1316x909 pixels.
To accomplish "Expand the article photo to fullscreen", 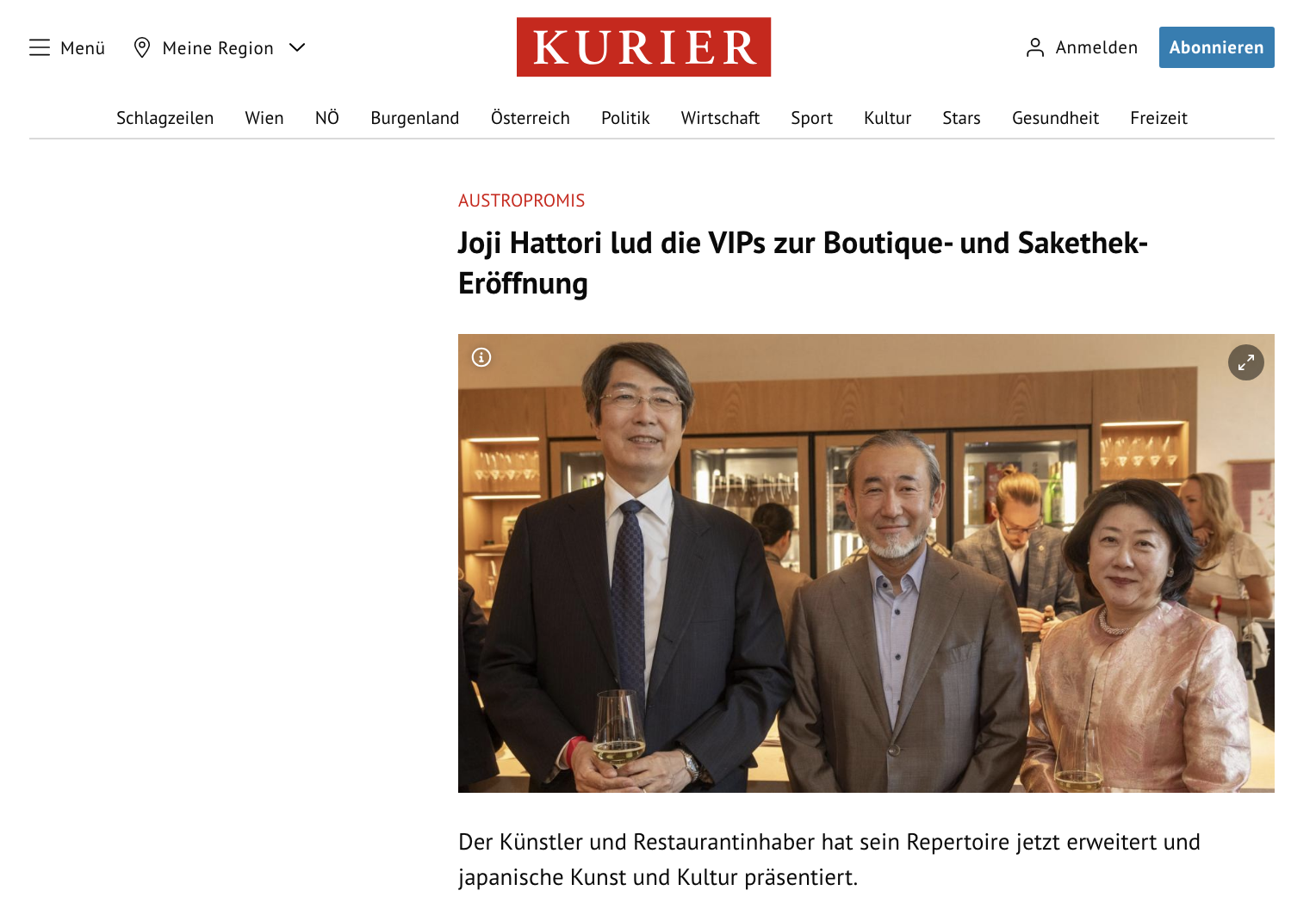I will (x=1245, y=362).
